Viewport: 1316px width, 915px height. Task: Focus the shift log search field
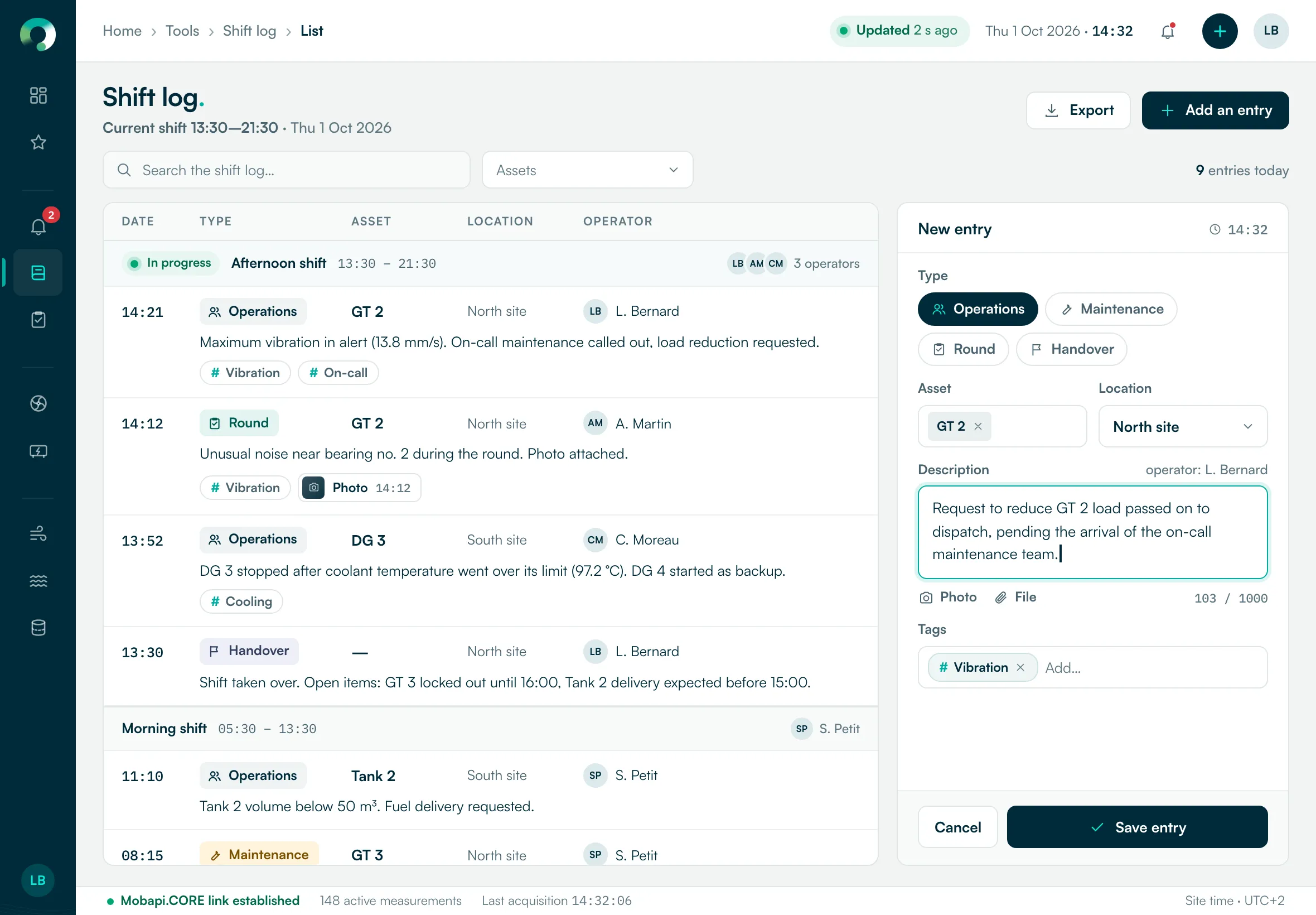tap(287, 170)
